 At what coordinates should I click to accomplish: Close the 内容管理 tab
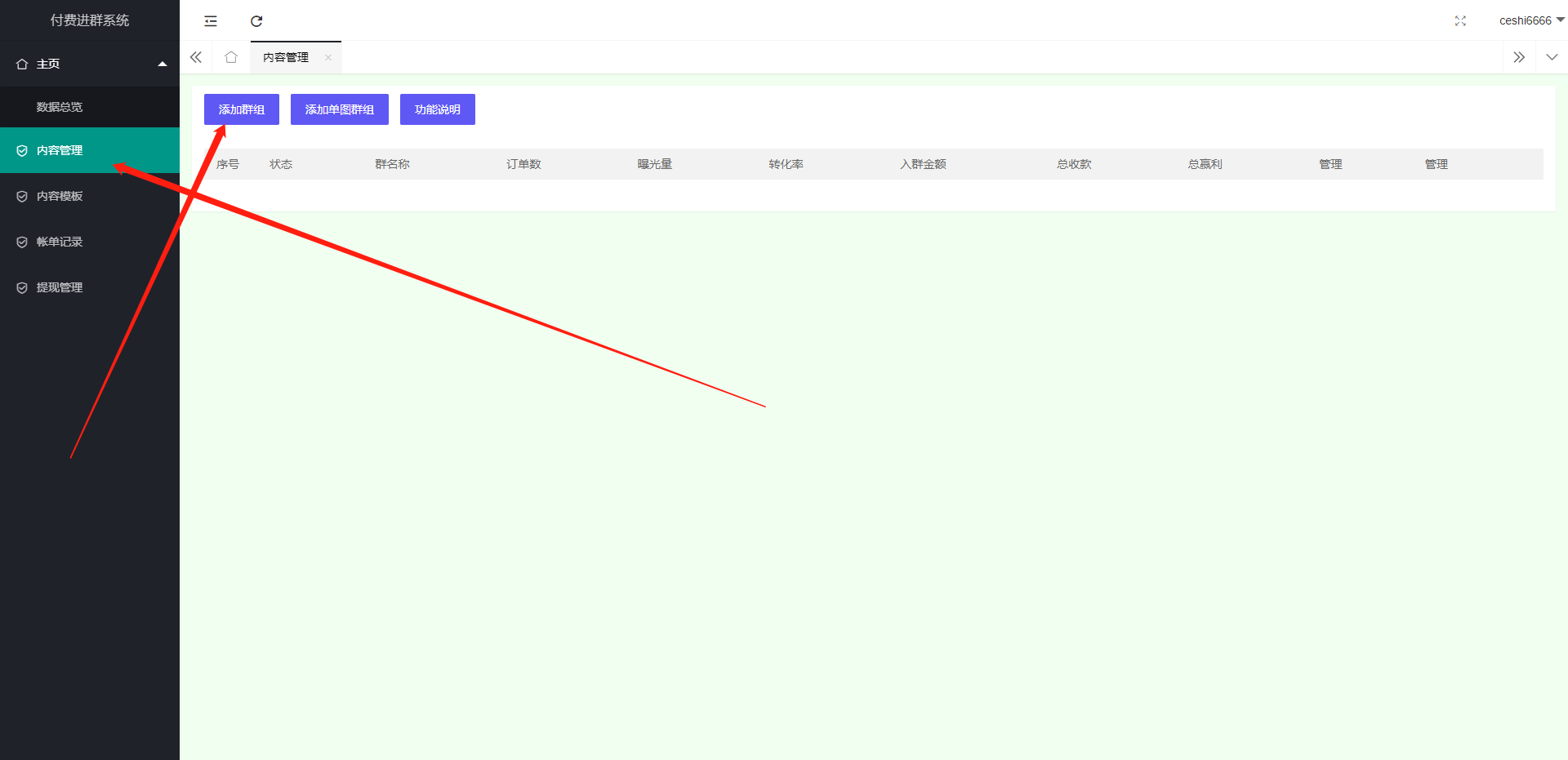[x=328, y=57]
